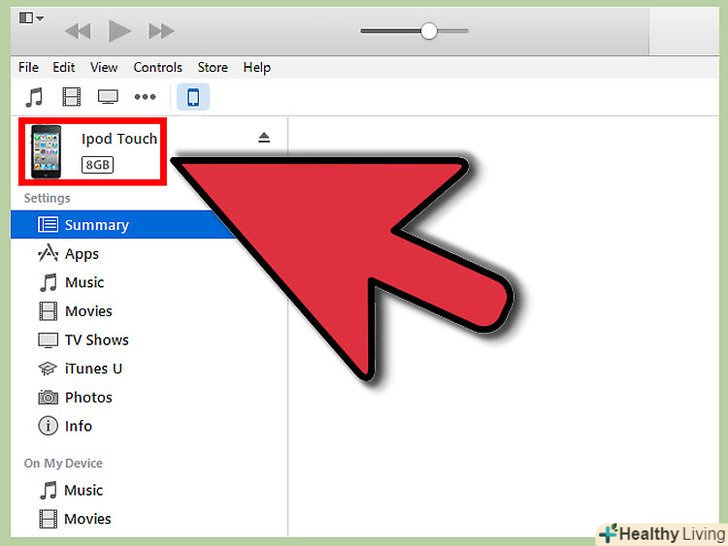Switch to the Music library icon
This screenshot has width=728, height=546.
tap(34, 97)
